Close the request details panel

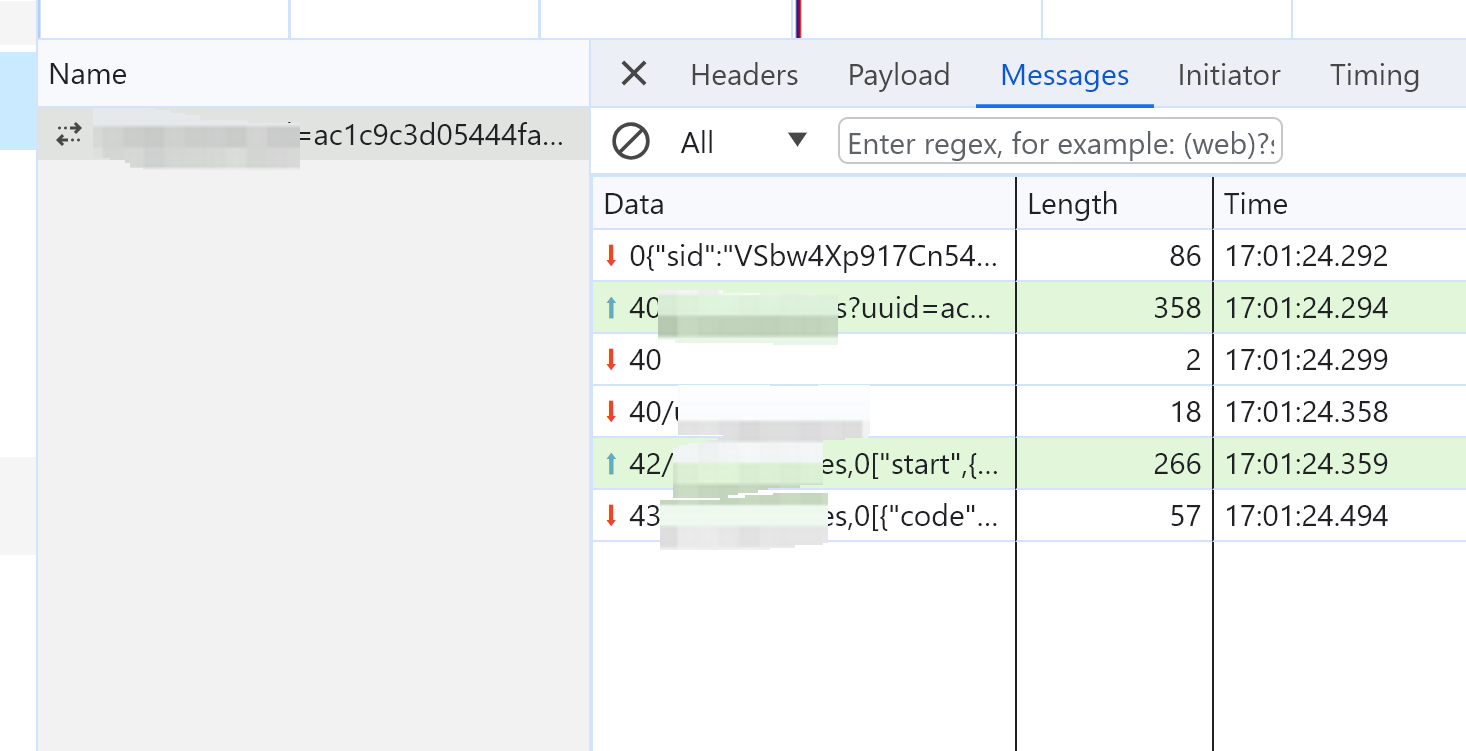coord(634,74)
